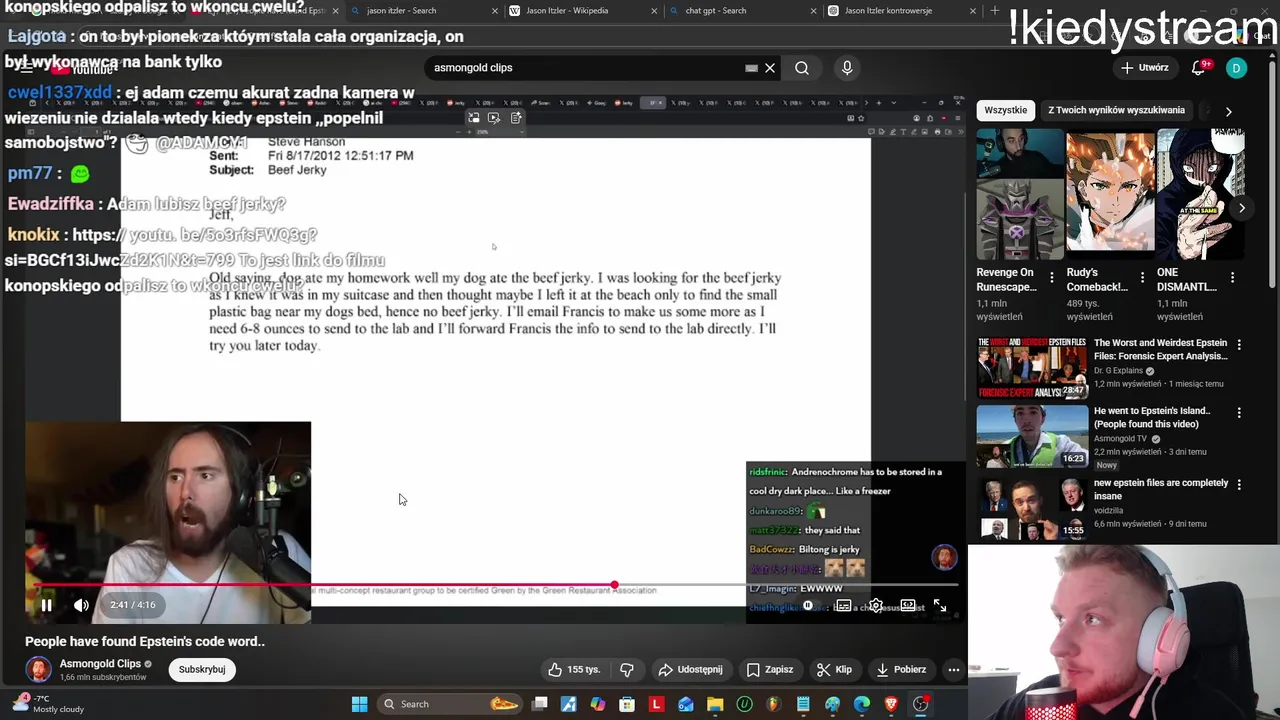
Task: Click the Udostępnij share button
Action: pos(690,670)
